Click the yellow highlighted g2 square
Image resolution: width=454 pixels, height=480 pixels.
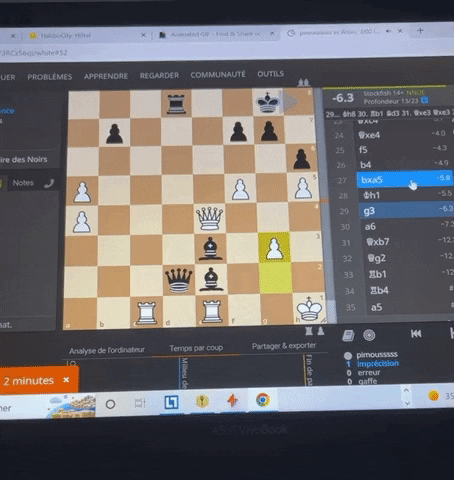coord(276,278)
